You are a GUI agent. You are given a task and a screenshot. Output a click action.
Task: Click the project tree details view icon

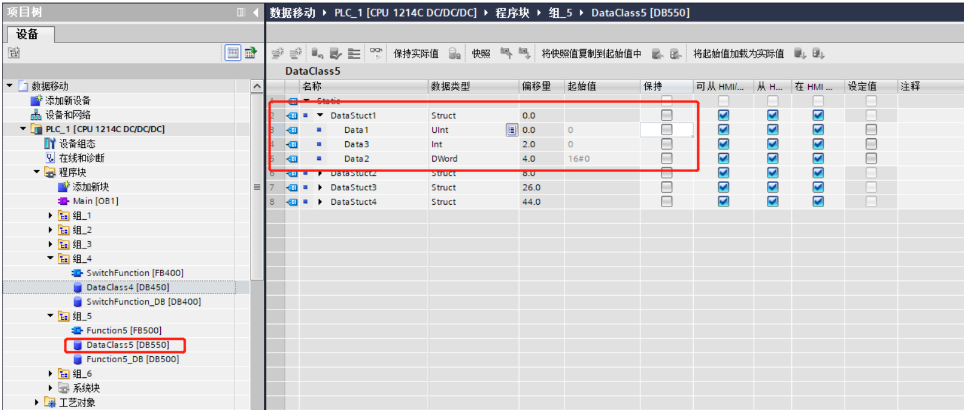[x=233, y=53]
